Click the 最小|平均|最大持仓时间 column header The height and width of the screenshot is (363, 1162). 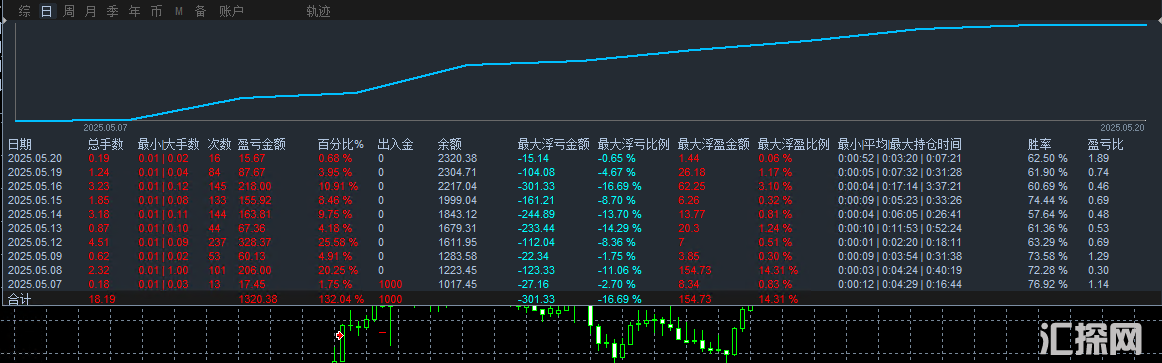[x=900, y=144]
